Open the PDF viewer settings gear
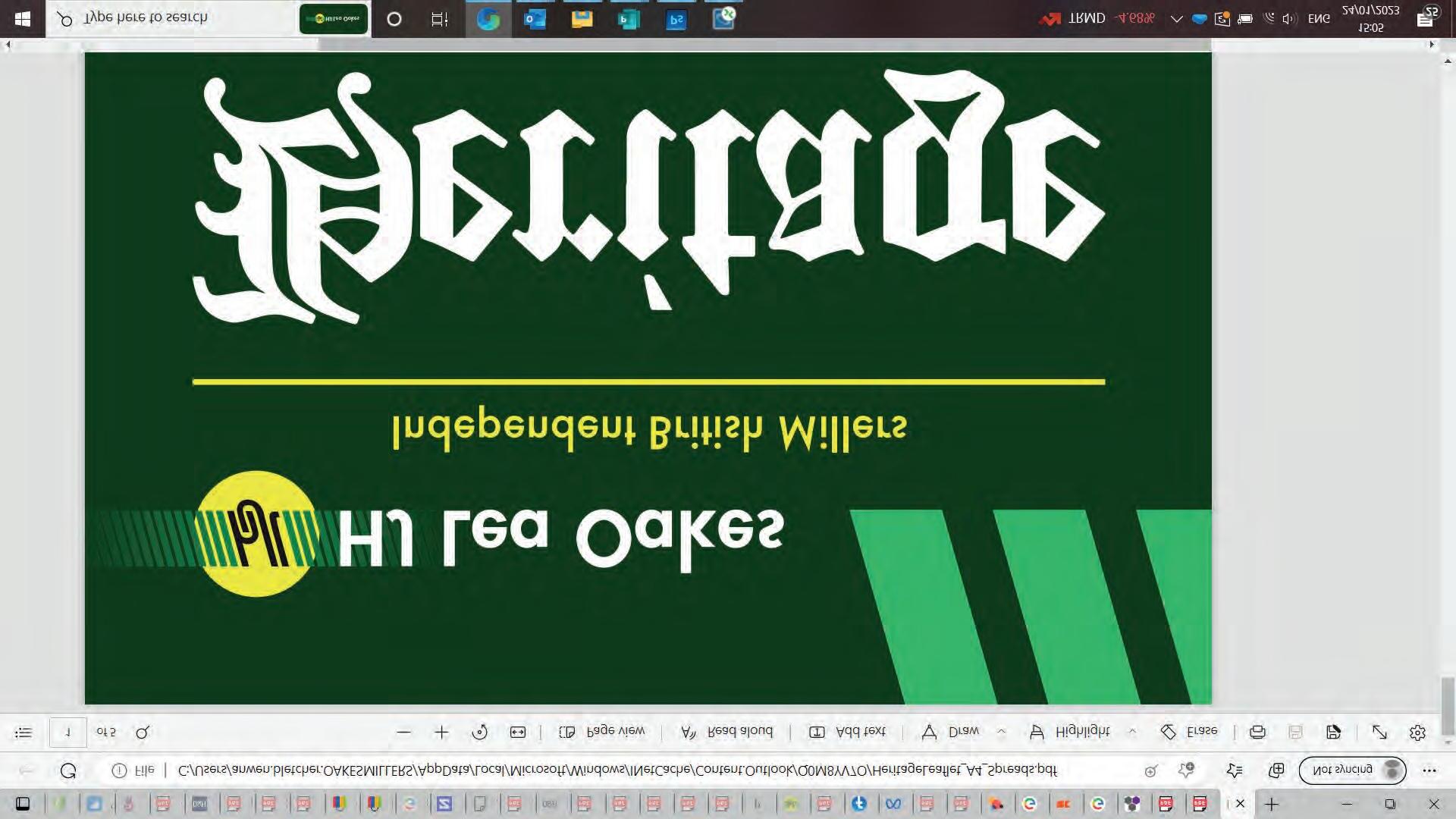Screen dimensions: 1456x819 (1417, 733)
